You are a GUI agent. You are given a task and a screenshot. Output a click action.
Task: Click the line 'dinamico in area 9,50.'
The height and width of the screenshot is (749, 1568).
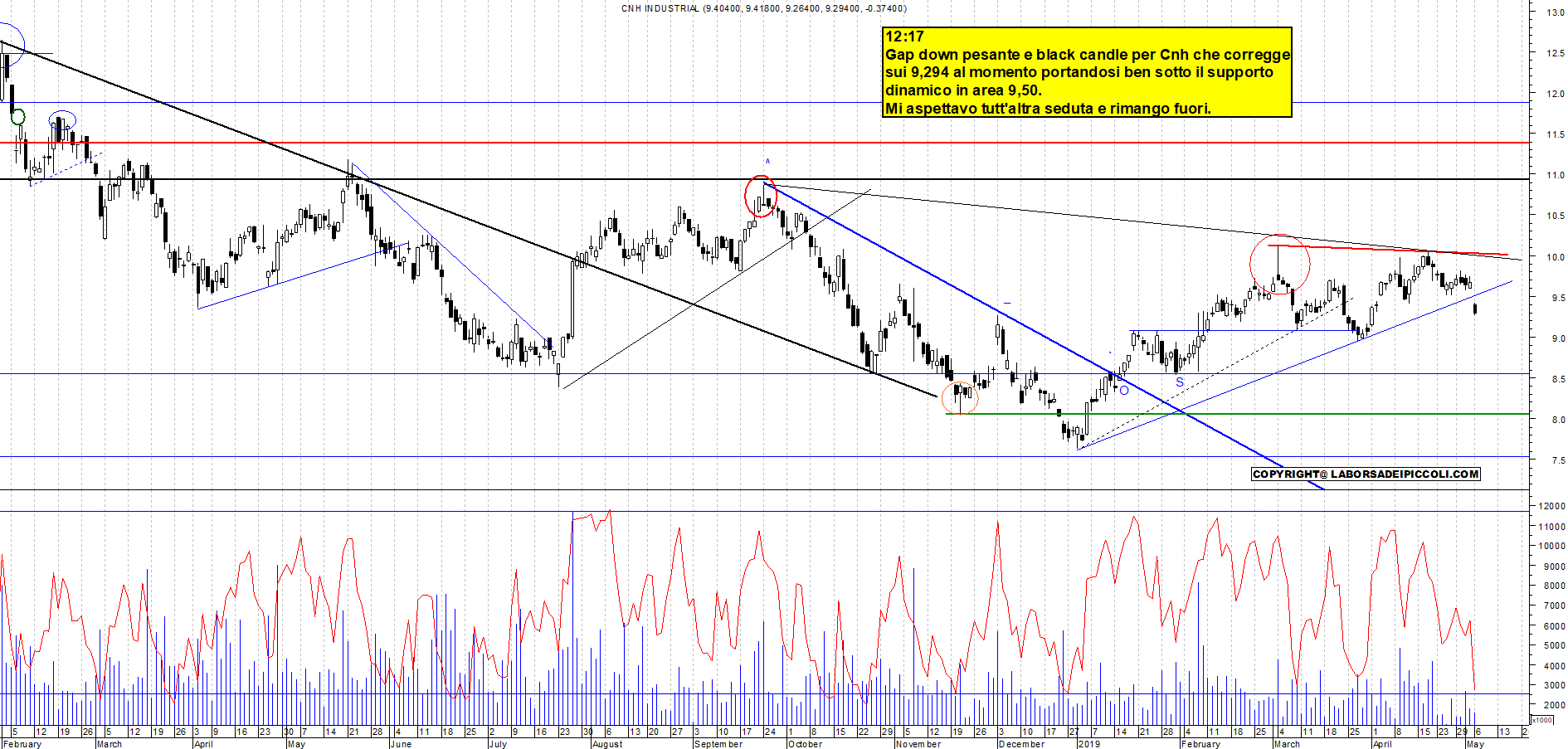(x=963, y=90)
